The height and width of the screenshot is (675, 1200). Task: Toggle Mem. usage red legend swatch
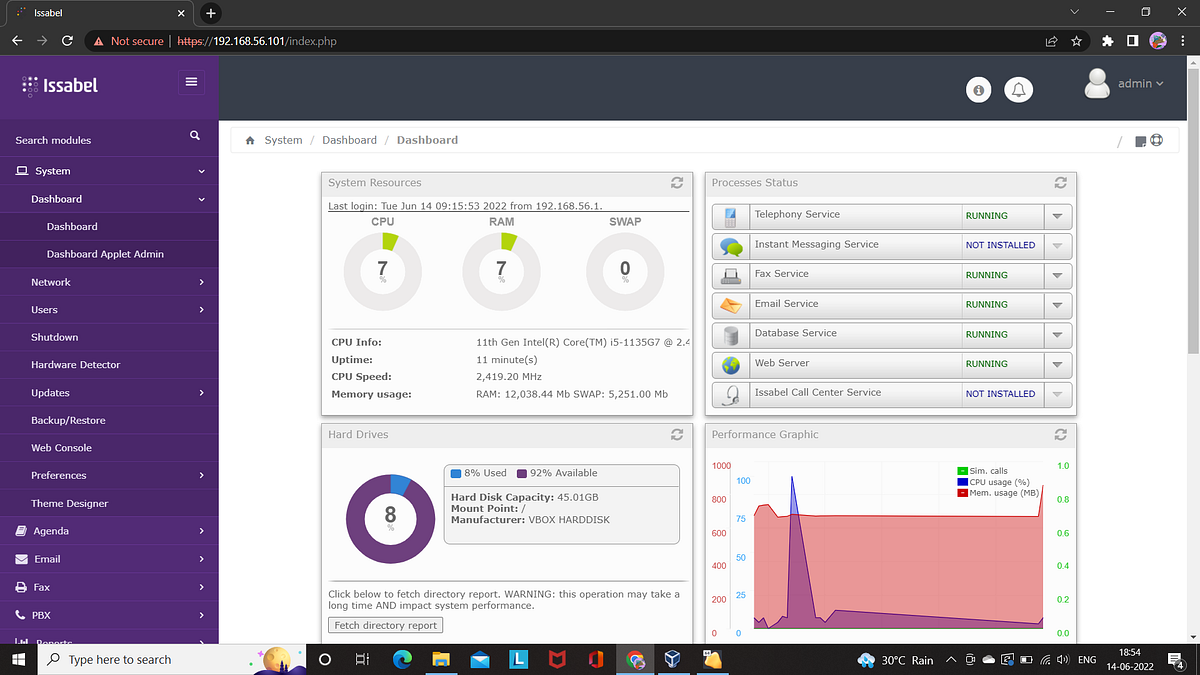[x=962, y=493]
